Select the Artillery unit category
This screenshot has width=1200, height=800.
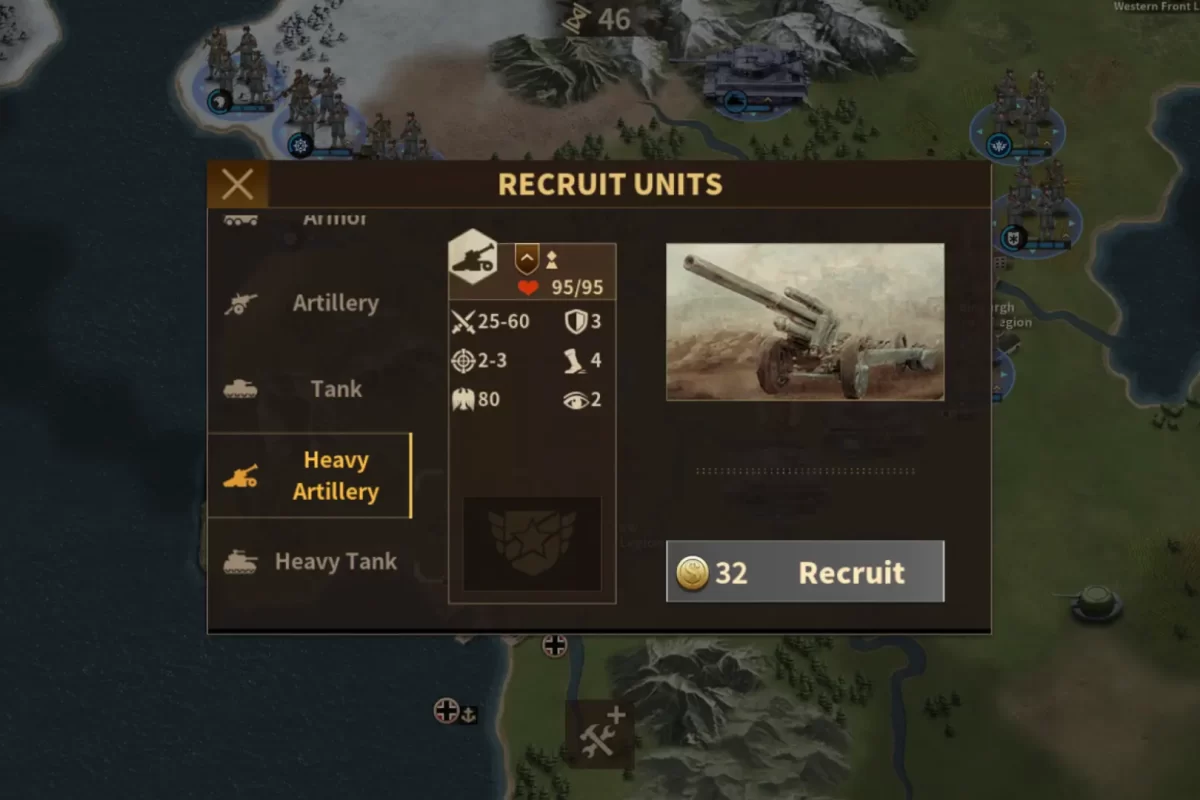[309, 303]
